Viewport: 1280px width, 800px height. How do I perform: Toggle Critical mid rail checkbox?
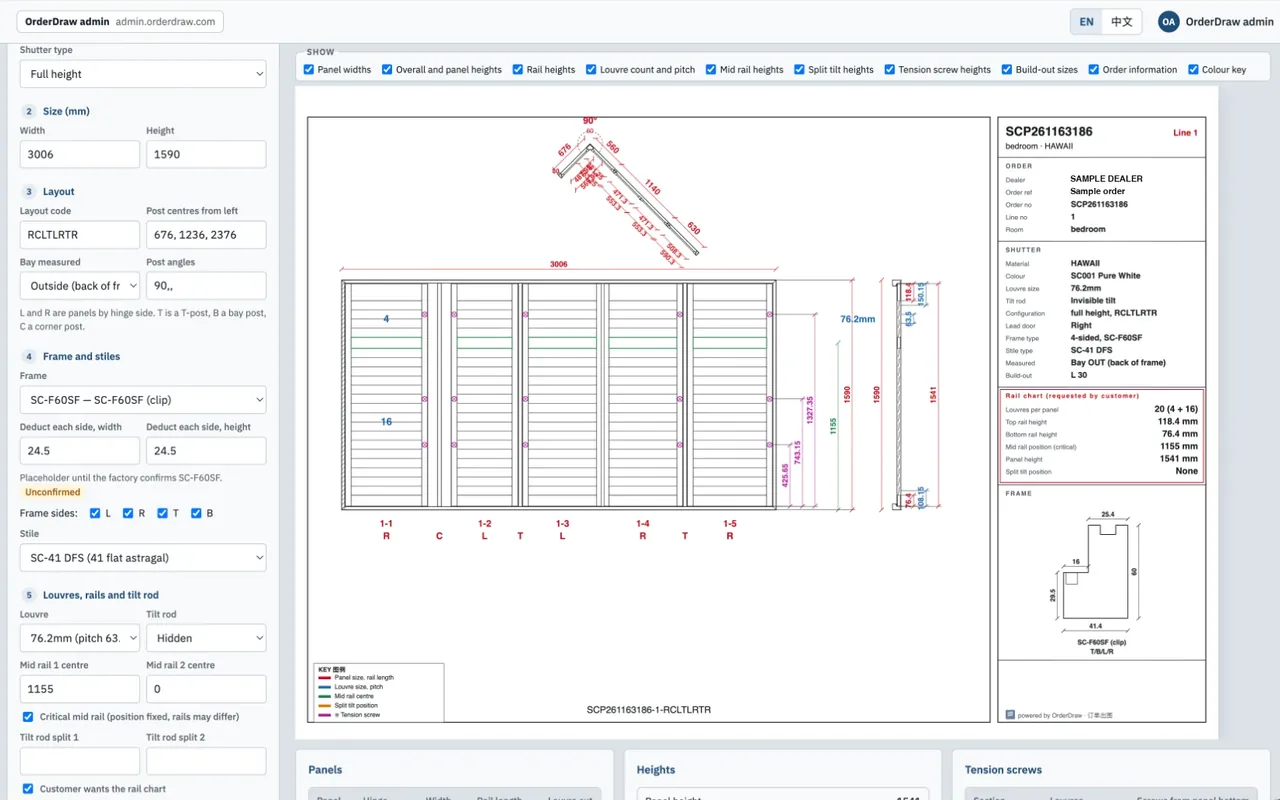pos(28,717)
